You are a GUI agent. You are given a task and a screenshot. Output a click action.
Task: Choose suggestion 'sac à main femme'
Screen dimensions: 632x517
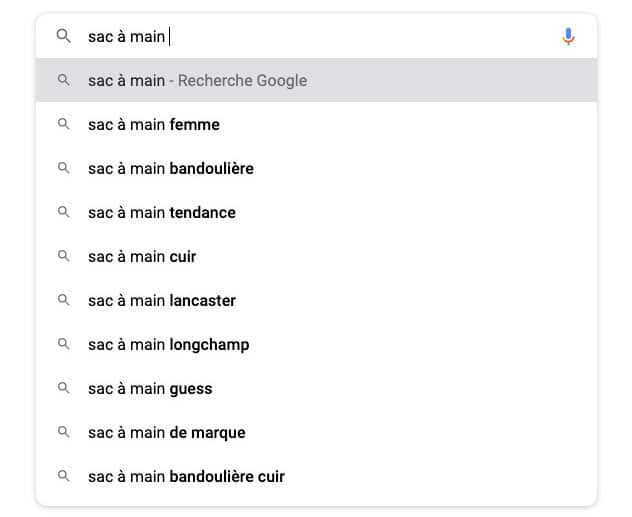point(316,125)
